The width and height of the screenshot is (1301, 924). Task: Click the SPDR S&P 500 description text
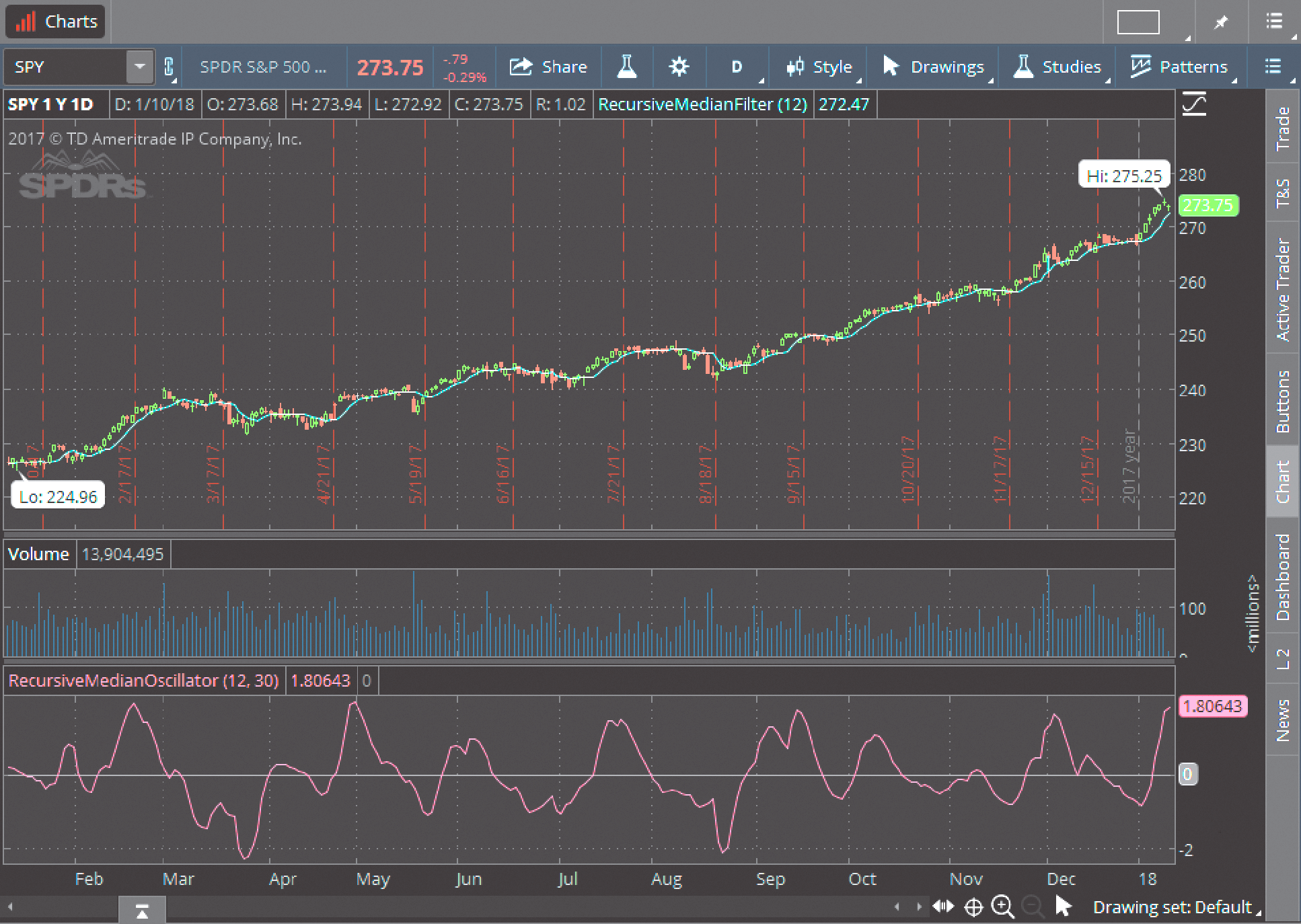coord(263,67)
